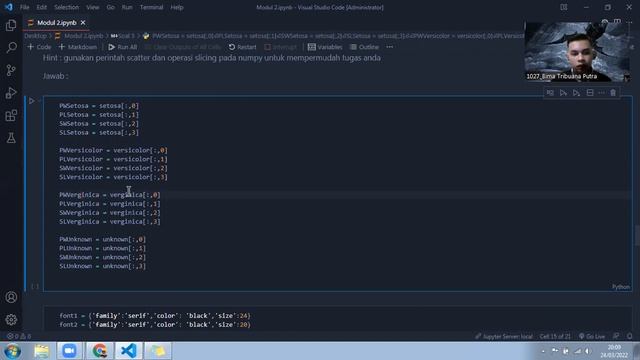Click Cell 15 of 21 status item

coord(555,336)
